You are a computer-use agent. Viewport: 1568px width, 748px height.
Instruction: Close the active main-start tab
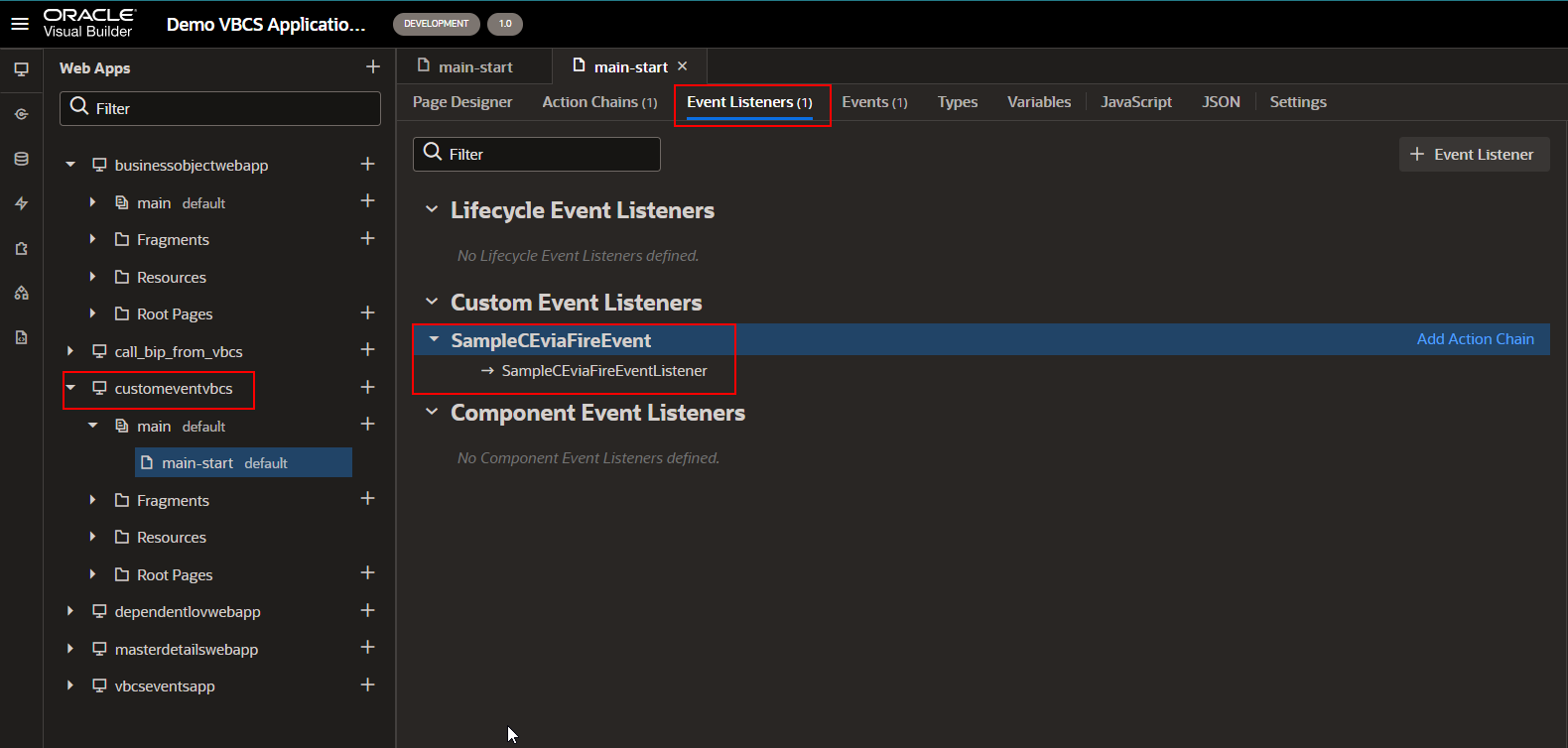click(x=682, y=66)
